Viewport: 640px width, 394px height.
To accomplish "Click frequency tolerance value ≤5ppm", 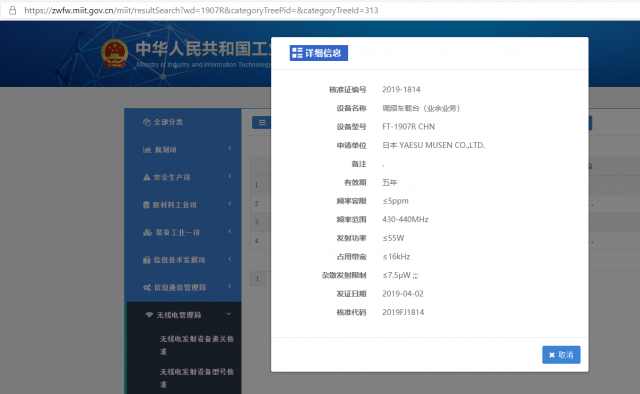I will 396,201.
